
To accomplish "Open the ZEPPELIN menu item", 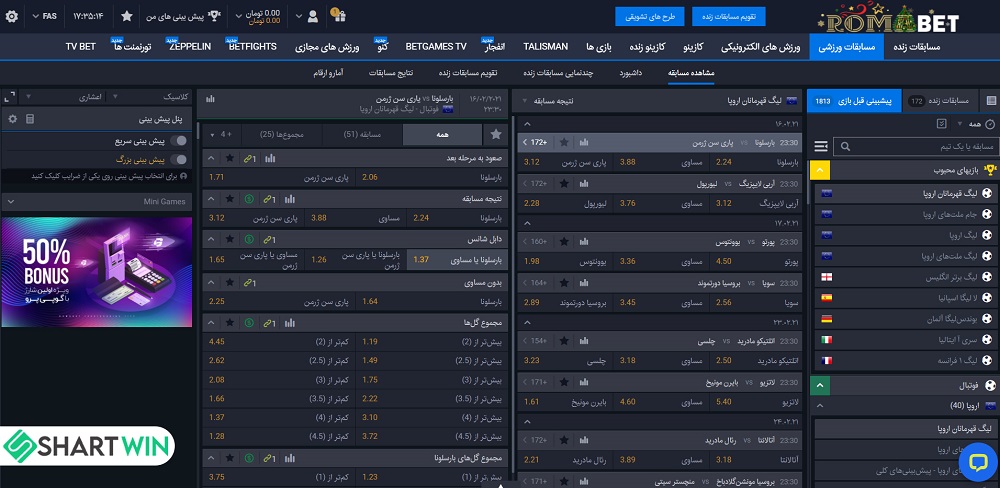I will point(190,47).
